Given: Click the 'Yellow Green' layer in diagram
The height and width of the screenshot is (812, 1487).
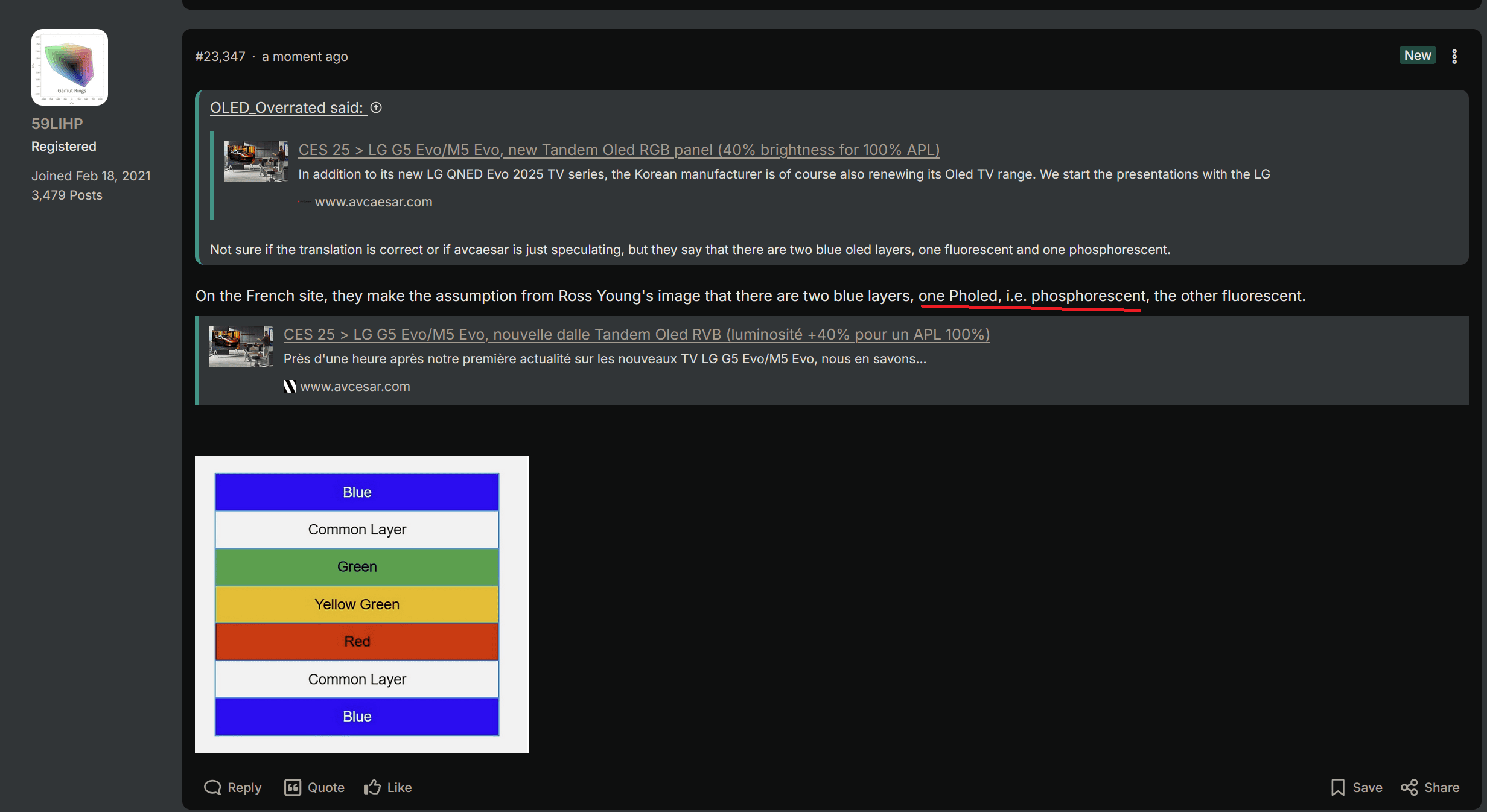Looking at the screenshot, I should click(x=357, y=604).
